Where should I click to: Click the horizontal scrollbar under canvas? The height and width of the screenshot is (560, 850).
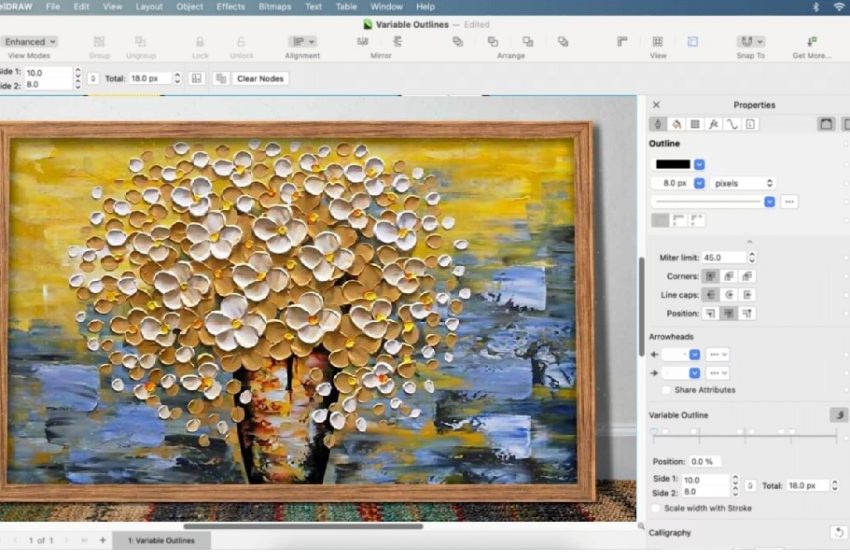tap(303, 526)
